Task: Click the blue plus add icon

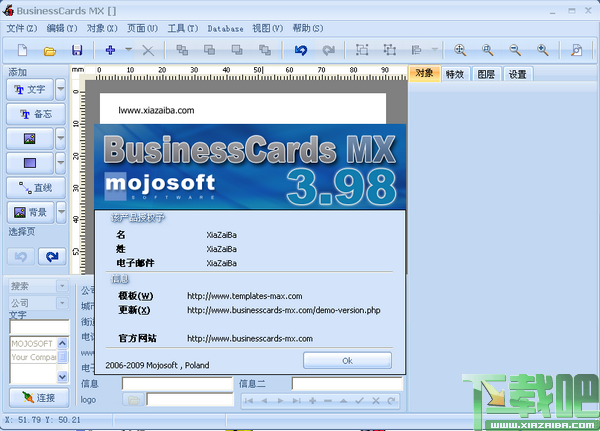Action: pyautogui.click(x=110, y=50)
